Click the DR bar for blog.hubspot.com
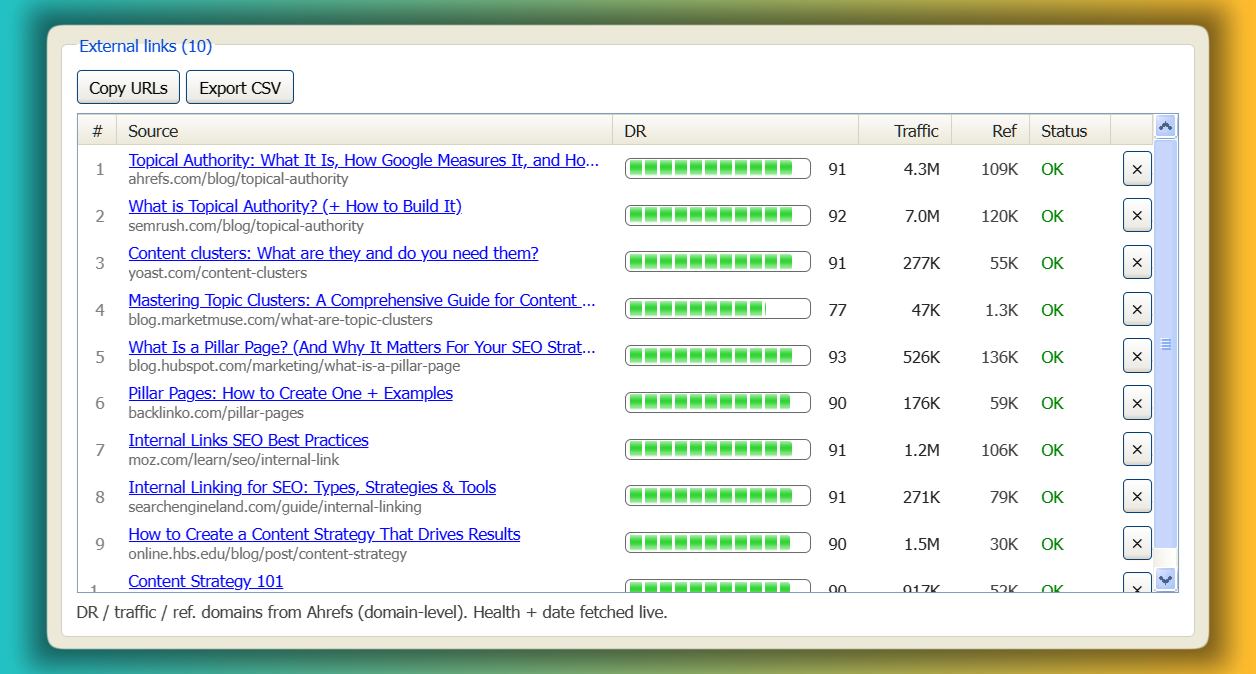Image resolution: width=1256 pixels, height=674 pixels. coord(717,356)
